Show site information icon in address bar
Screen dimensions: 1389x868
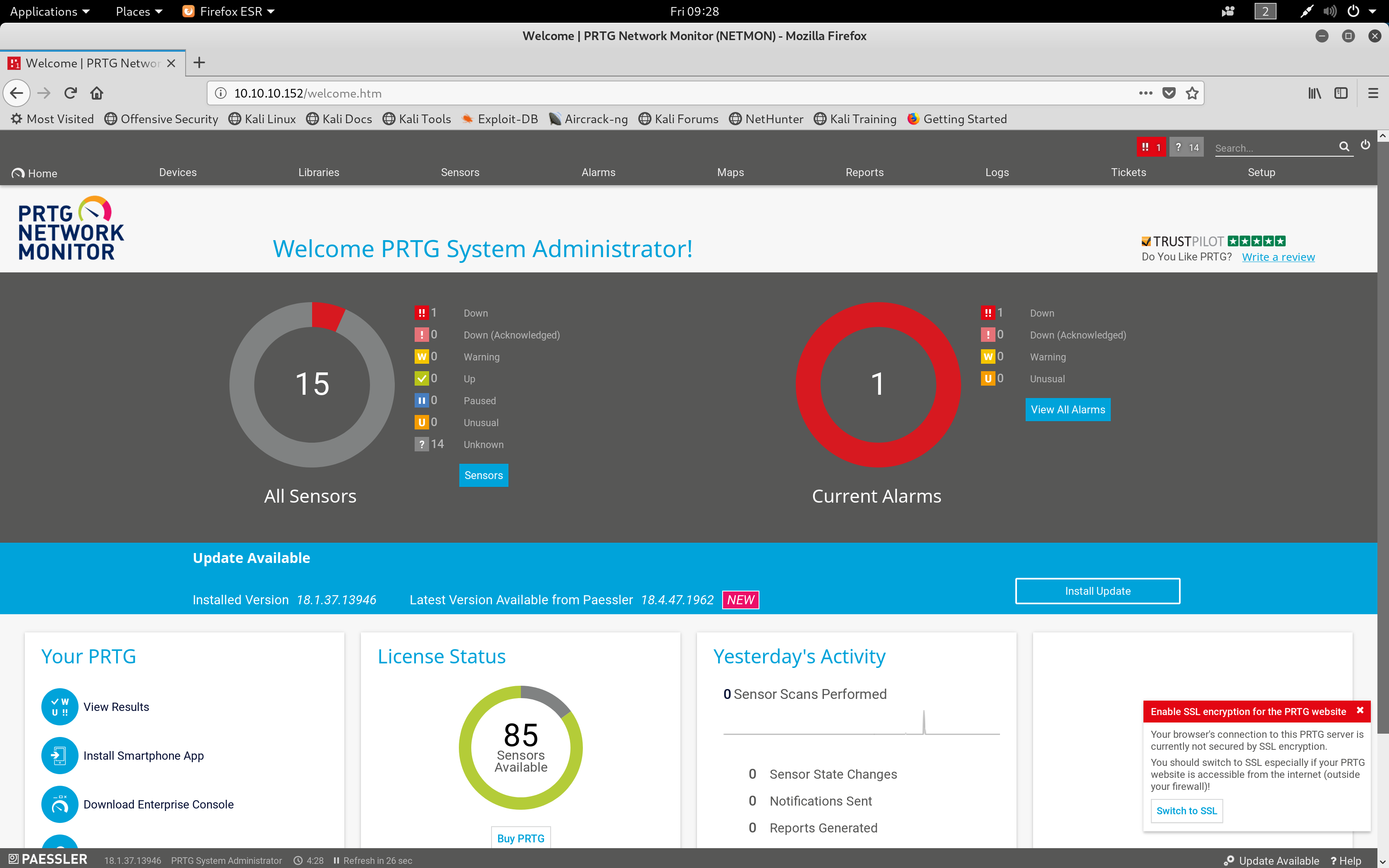[x=220, y=93]
